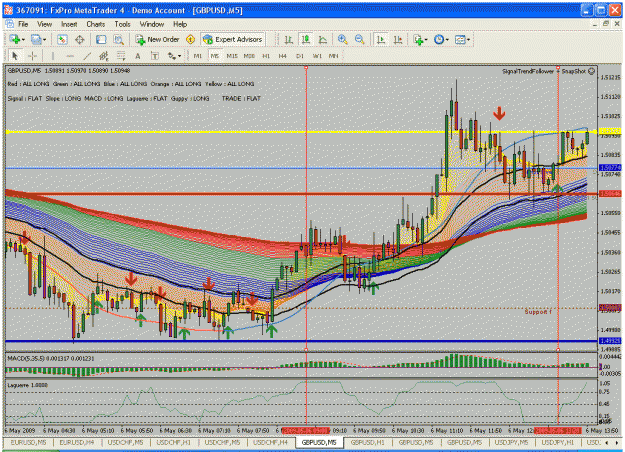Image resolution: width=625 pixels, height=452 pixels.
Task: Open the Charts menu
Action: pyautogui.click(x=96, y=24)
